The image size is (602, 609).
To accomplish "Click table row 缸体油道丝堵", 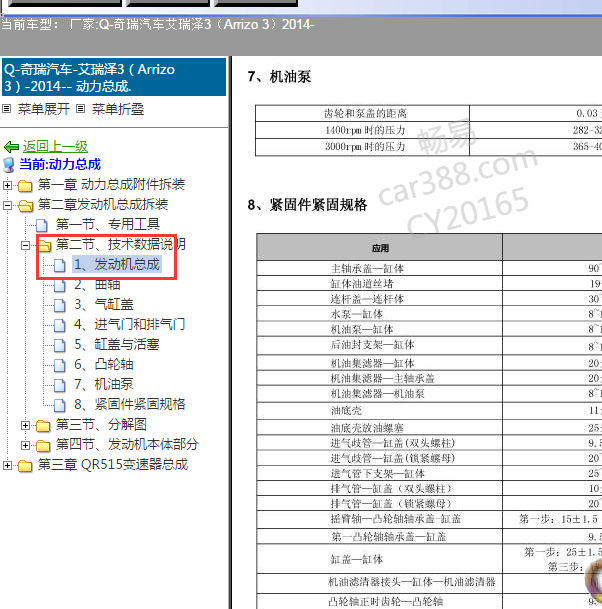I will (x=429, y=284).
